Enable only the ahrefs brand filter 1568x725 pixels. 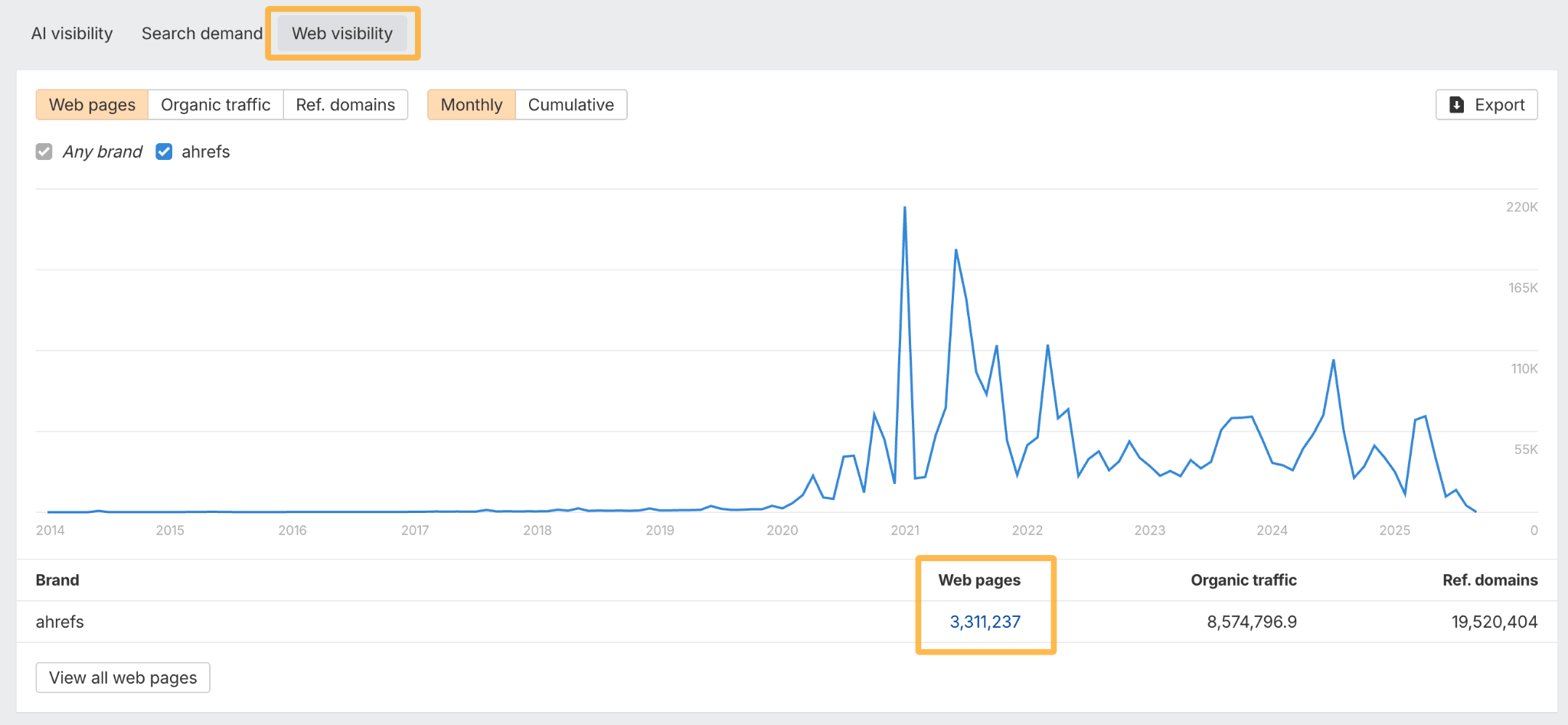coord(164,152)
